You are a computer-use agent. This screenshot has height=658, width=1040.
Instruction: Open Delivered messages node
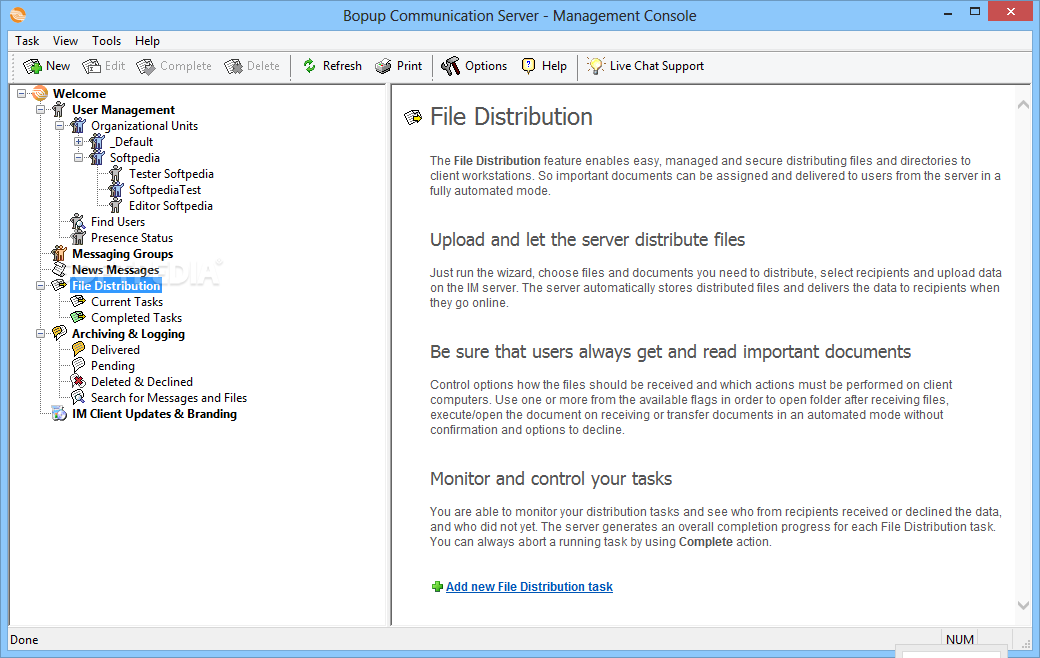tap(115, 350)
